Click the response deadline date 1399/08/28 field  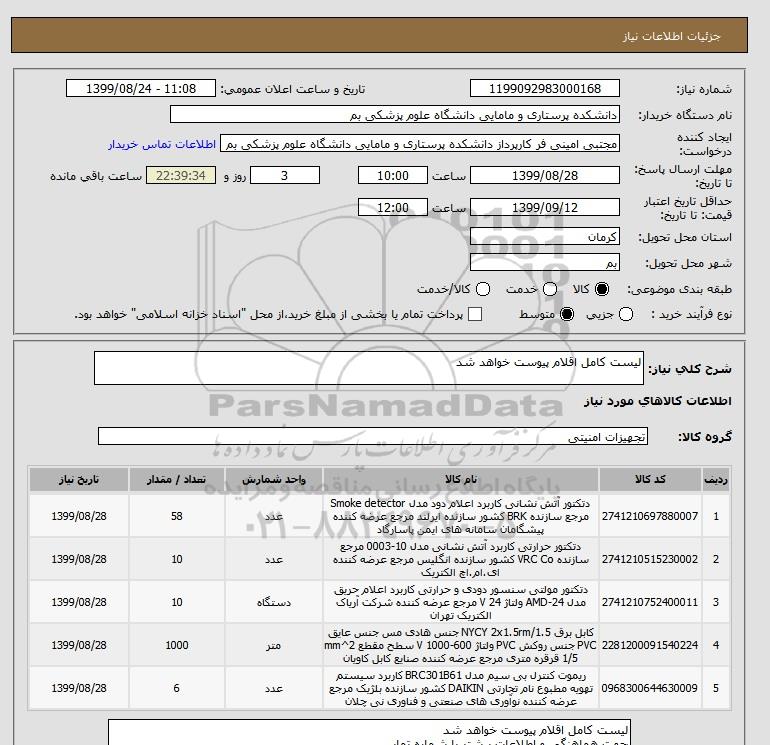[545, 175]
